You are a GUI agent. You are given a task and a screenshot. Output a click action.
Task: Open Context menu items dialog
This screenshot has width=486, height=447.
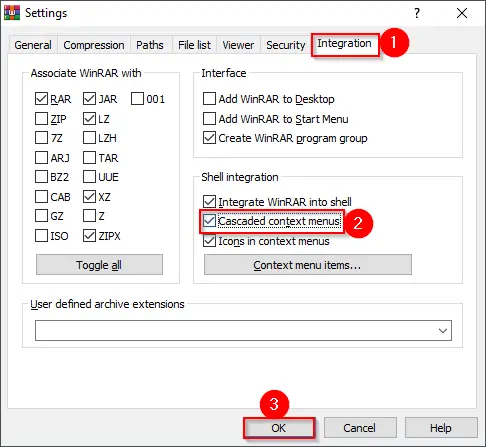[308, 265]
